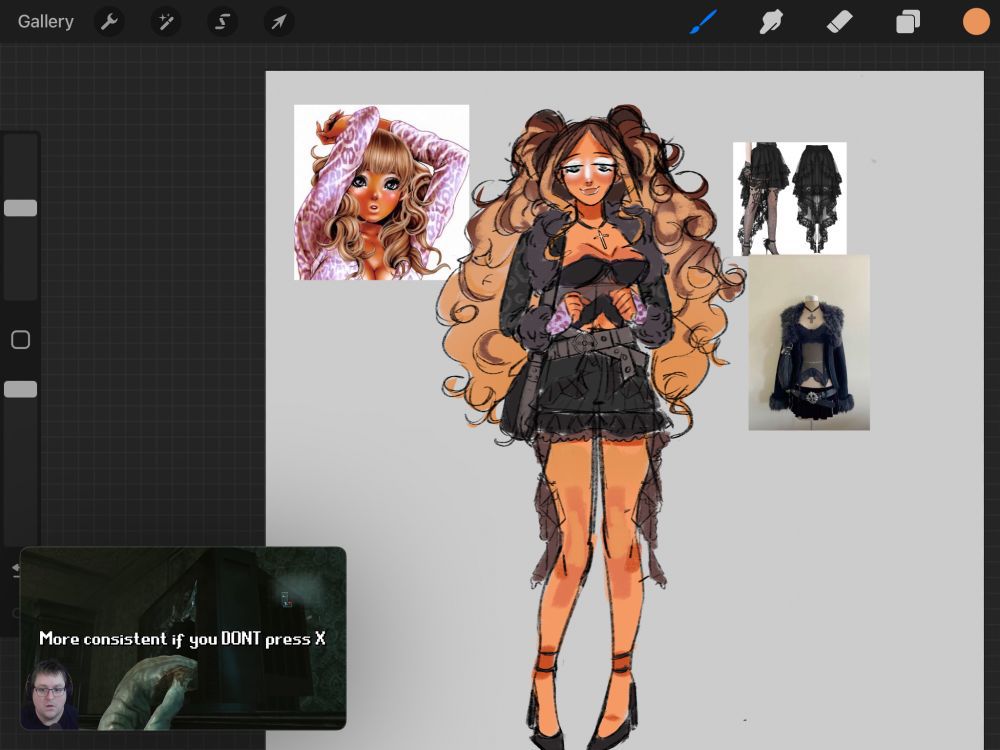The image size is (1000, 750).
Task: Tap the curly-haired girl reference image
Action: [x=381, y=192]
